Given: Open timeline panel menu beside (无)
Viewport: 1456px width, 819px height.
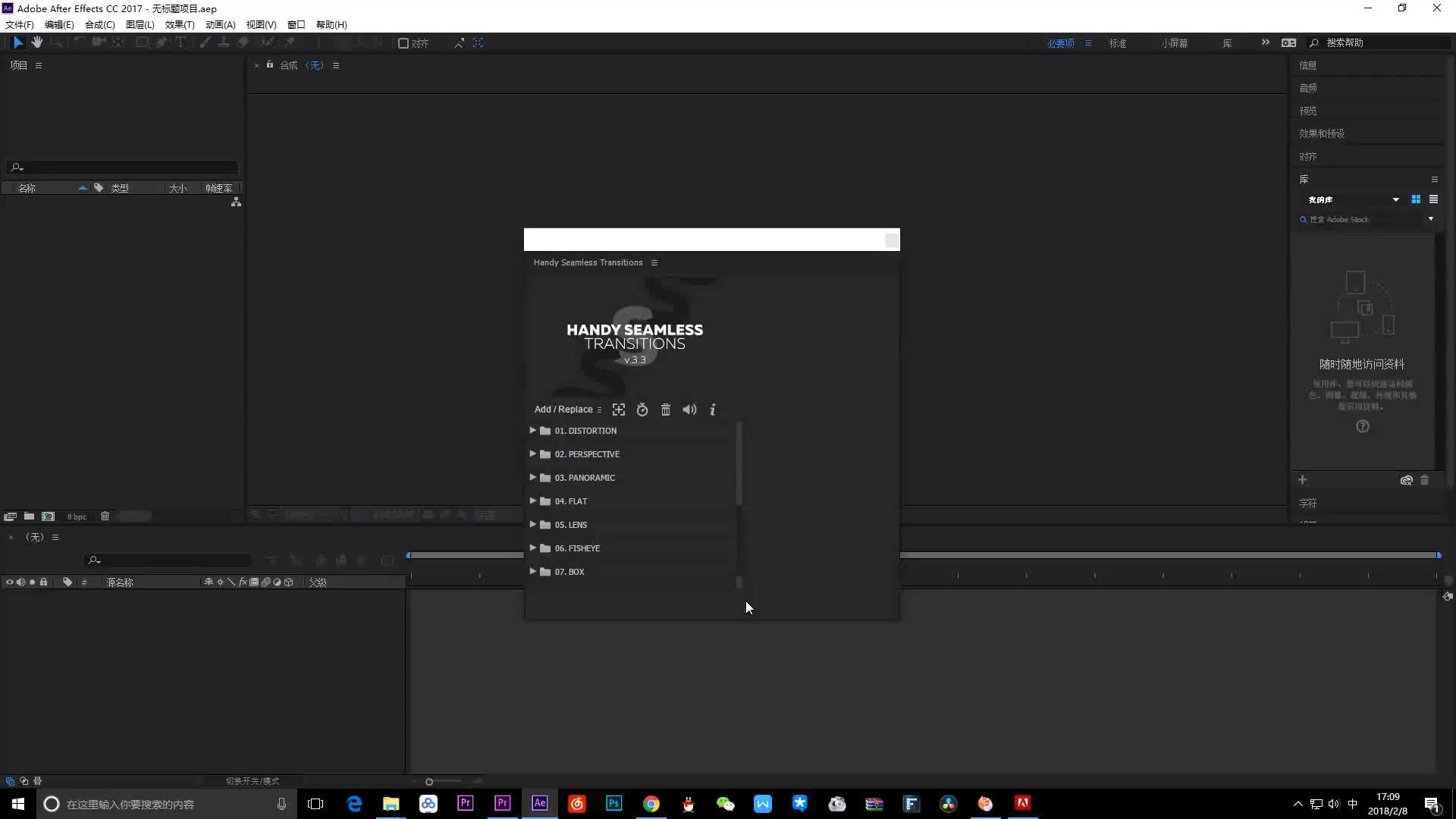Looking at the screenshot, I should tap(55, 537).
